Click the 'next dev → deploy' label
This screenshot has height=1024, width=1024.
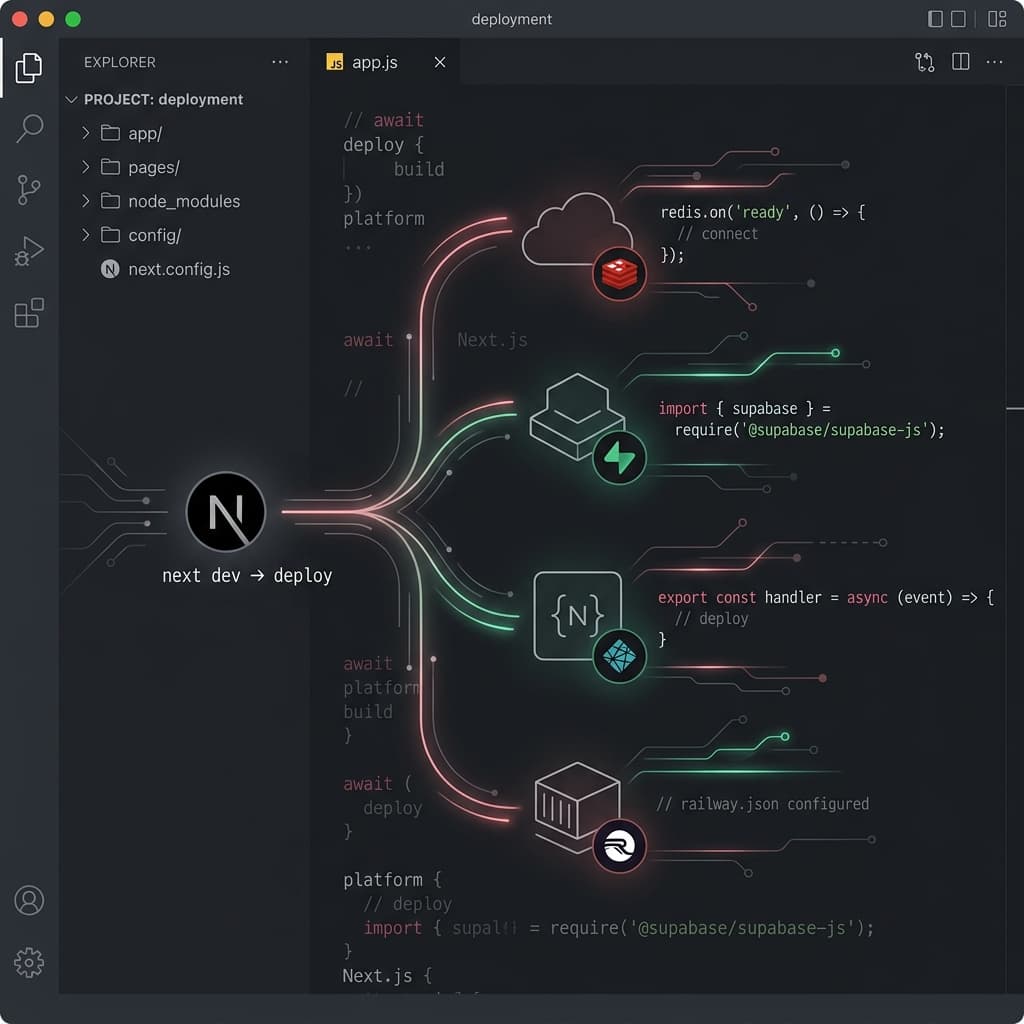(247, 575)
